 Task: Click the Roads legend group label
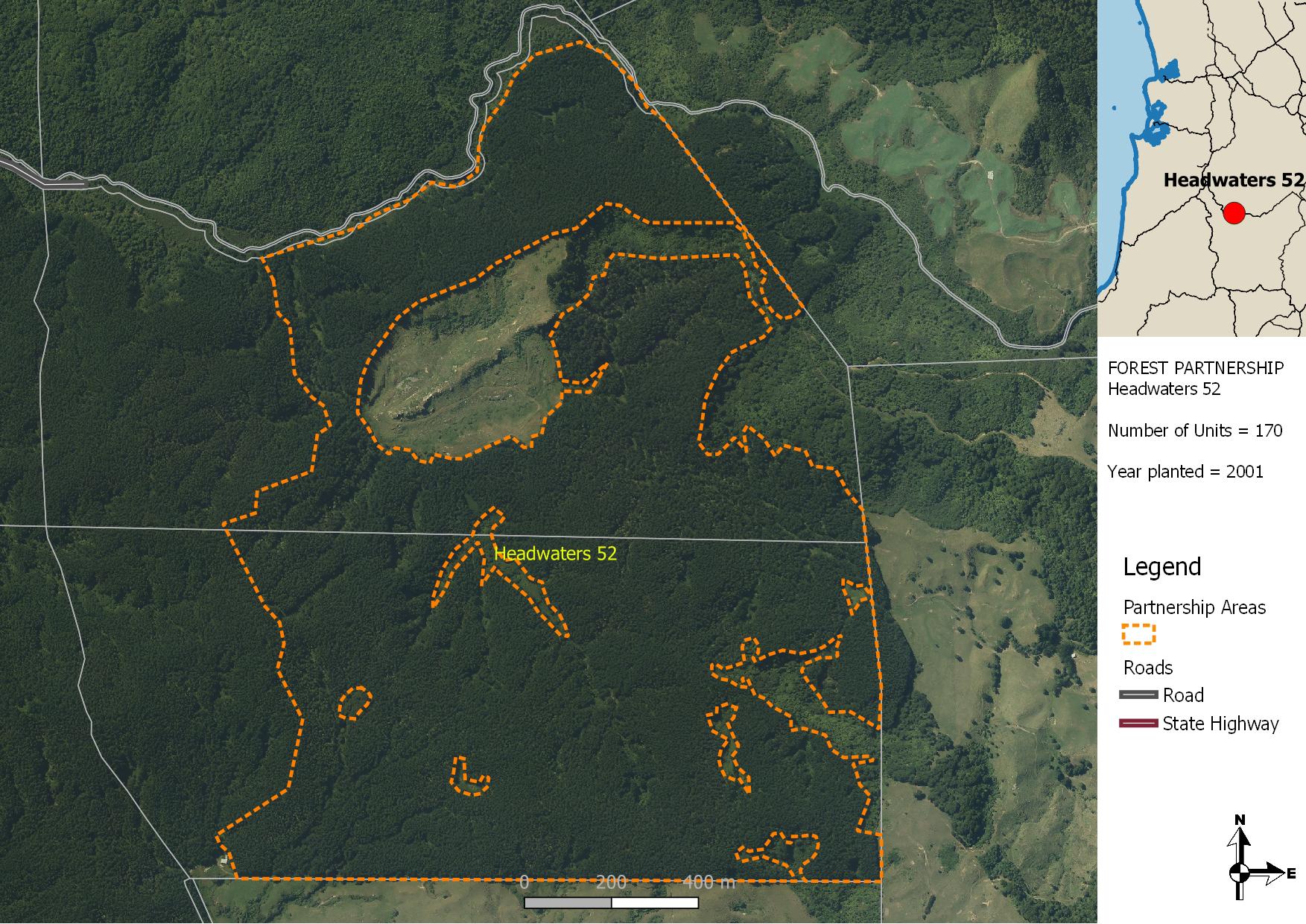pyautogui.click(x=1147, y=668)
